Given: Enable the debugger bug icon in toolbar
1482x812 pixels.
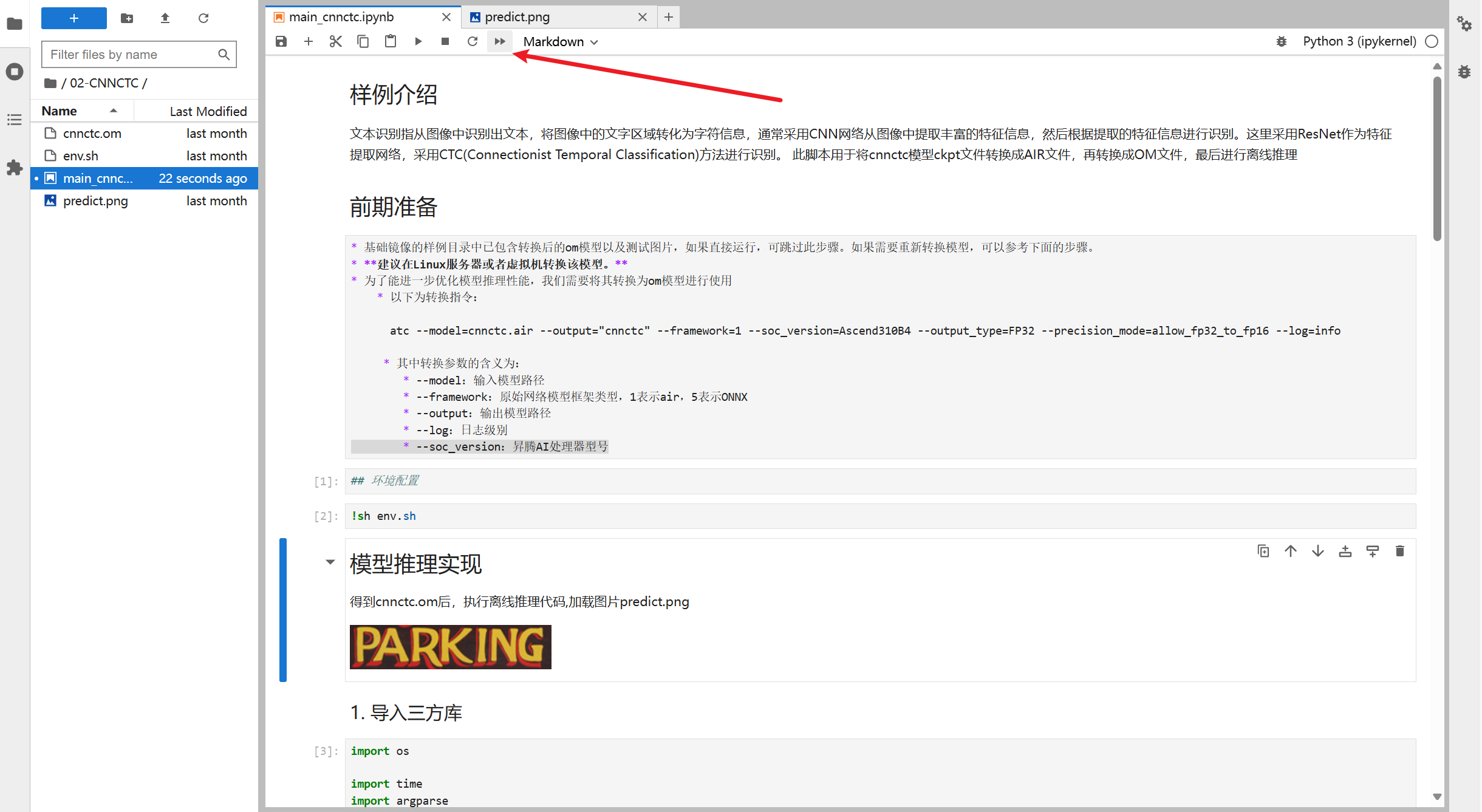Looking at the screenshot, I should click(x=1281, y=41).
